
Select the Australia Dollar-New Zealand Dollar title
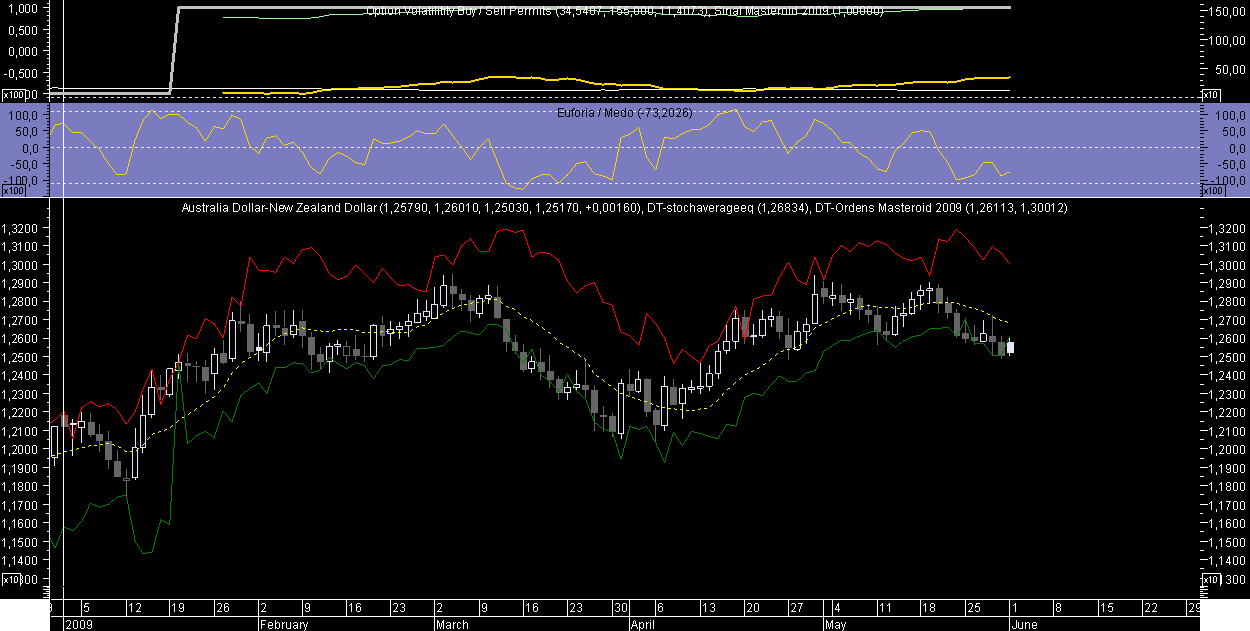coord(278,208)
